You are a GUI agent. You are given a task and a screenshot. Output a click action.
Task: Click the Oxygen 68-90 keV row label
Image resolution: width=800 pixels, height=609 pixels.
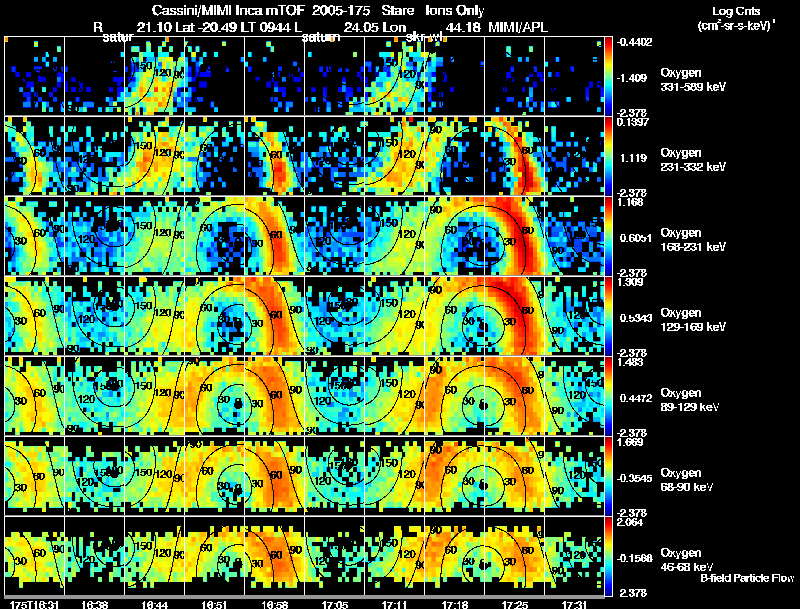pyautogui.click(x=687, y=480)
